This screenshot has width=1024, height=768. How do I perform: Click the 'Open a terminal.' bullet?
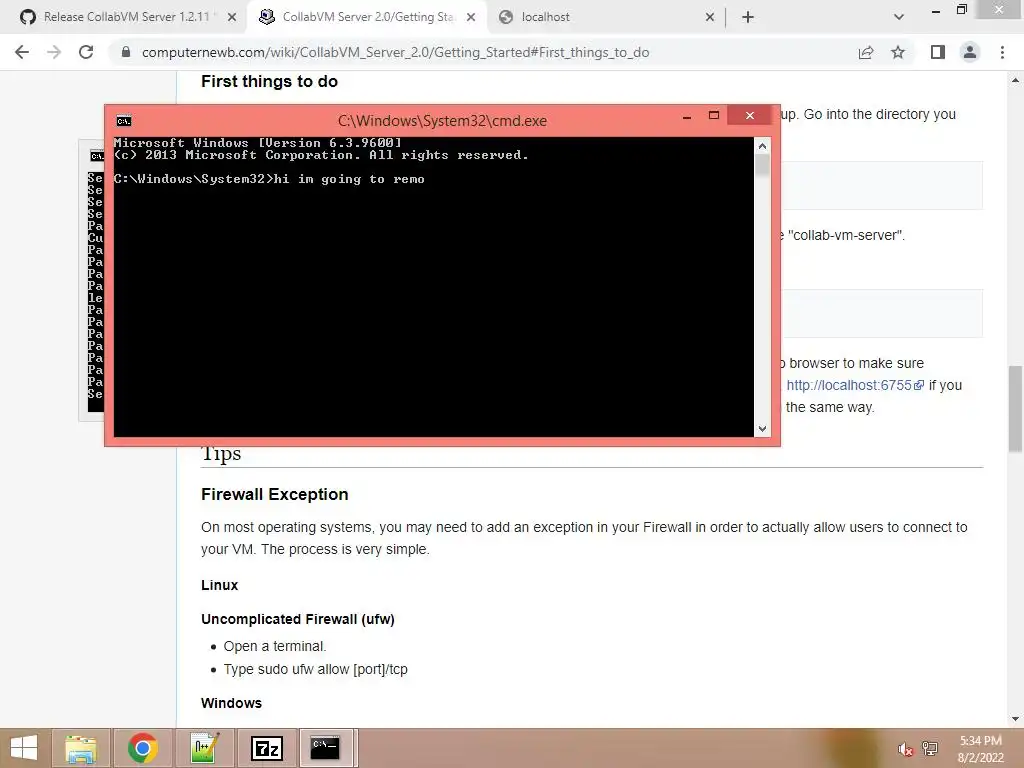pos(275,646)
